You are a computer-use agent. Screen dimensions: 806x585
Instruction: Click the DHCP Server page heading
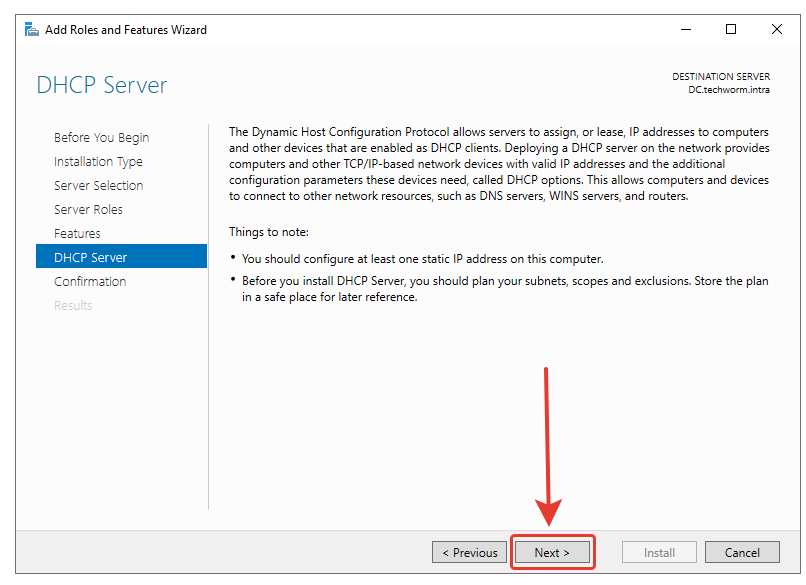pos(102,85)
